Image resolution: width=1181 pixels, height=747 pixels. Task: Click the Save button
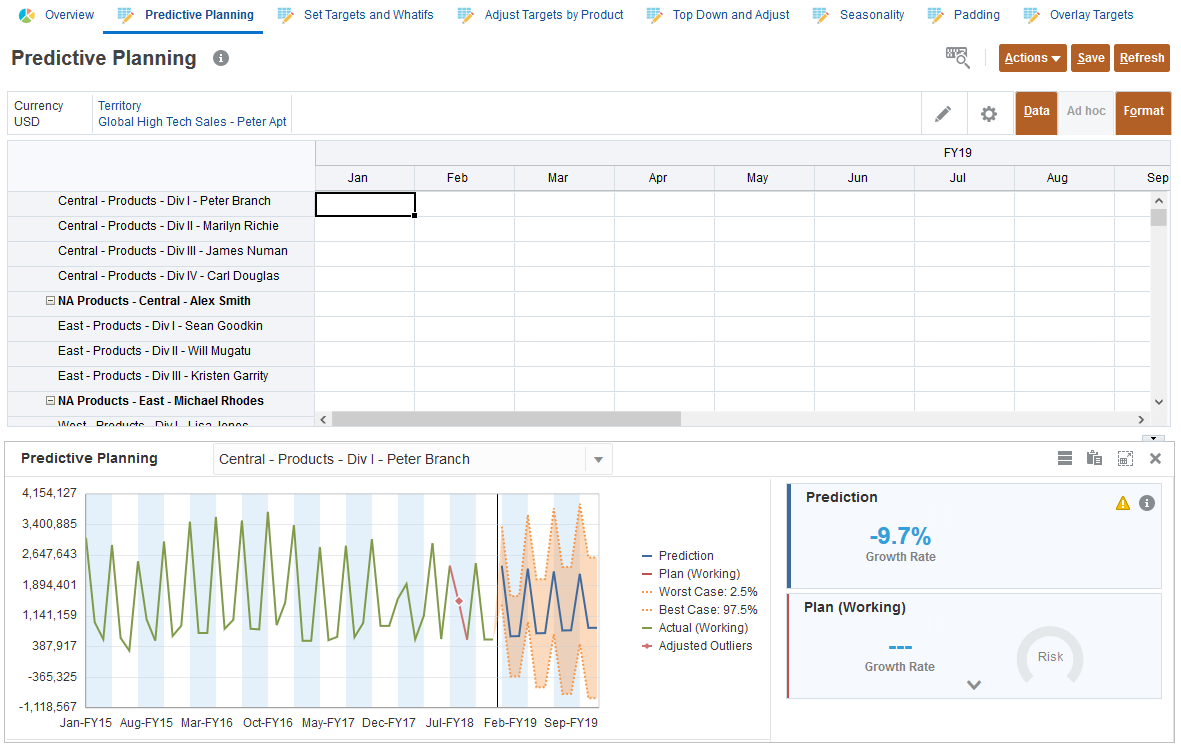(1091, 58)
